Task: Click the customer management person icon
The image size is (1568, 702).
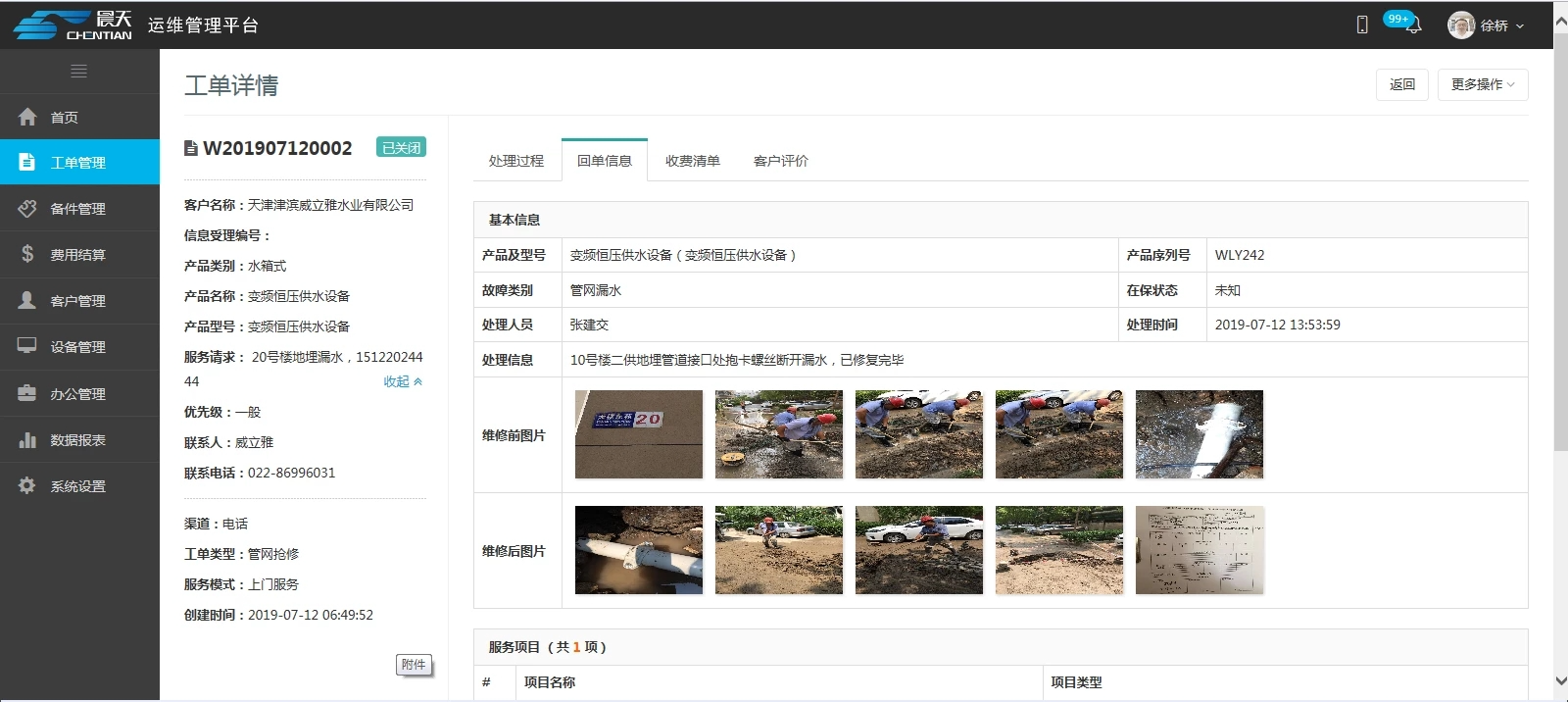Action: point(27,300)
